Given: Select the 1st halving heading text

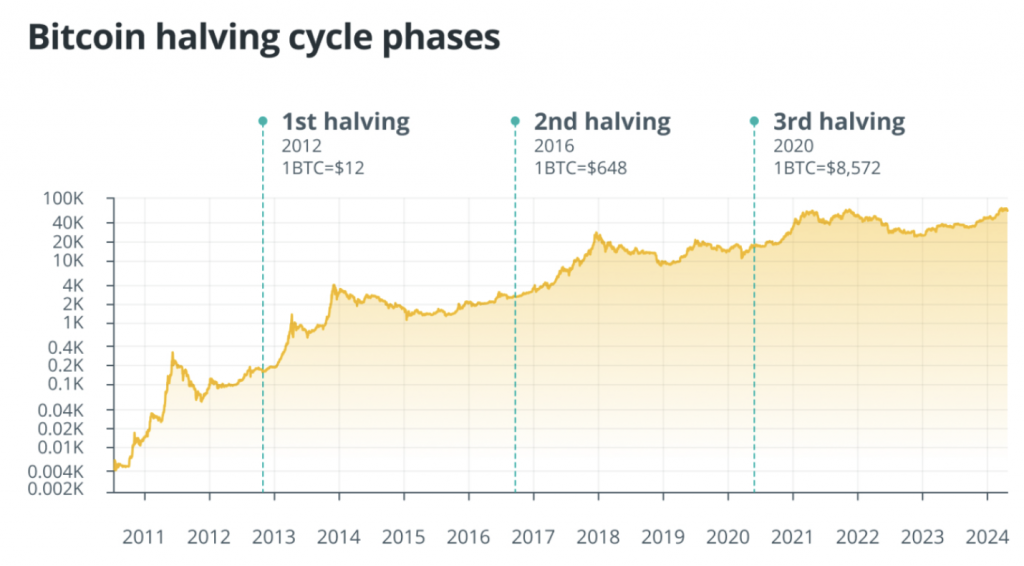Looking at the screenshot, I should (345, 122).
